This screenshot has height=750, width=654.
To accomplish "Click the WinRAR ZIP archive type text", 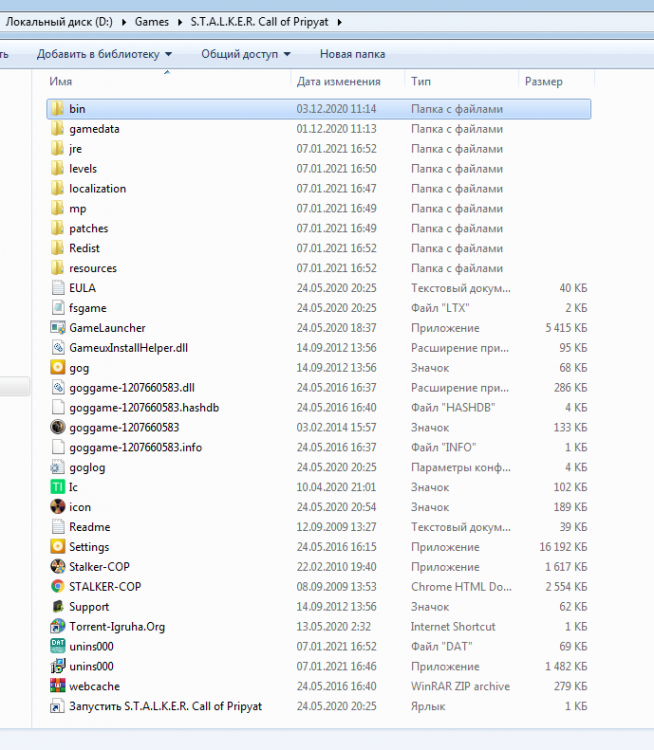I will point(460,686).
